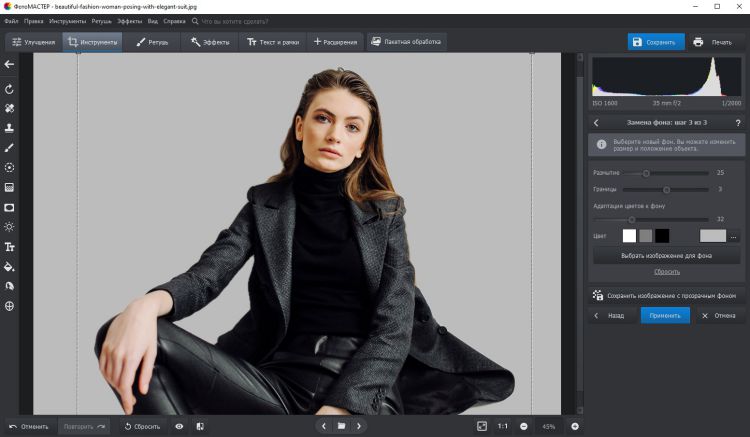Go back using the arrow beside step title
Screen dimensions: 750x437
(596, 122)
